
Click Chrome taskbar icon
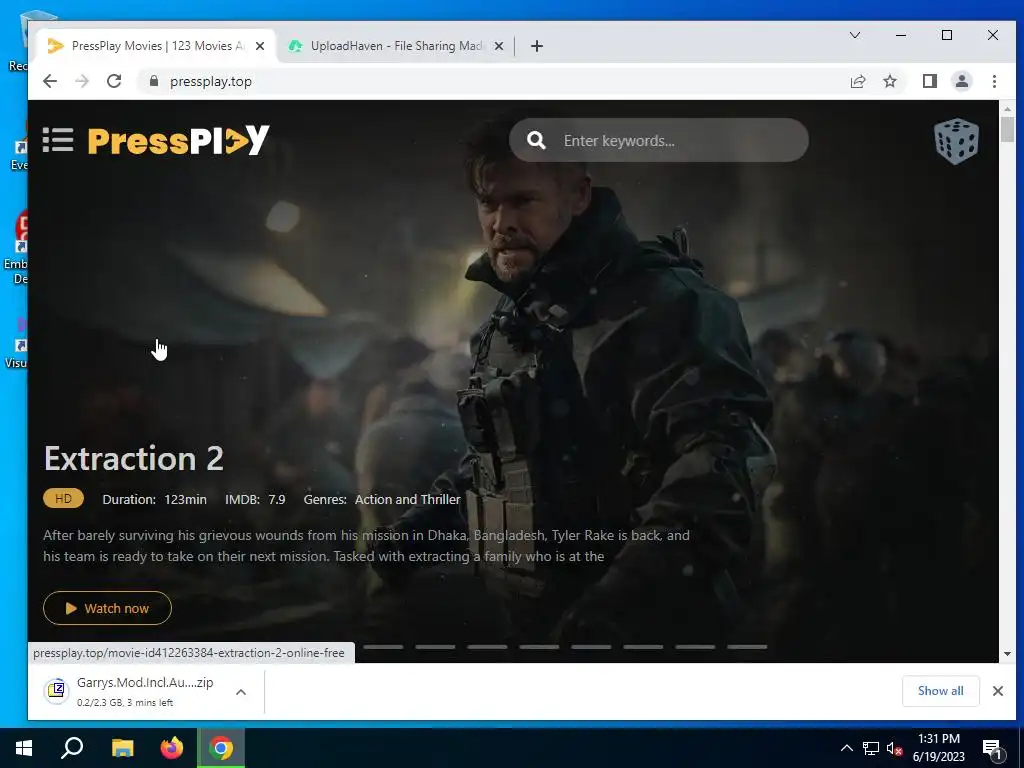(221, 748)
